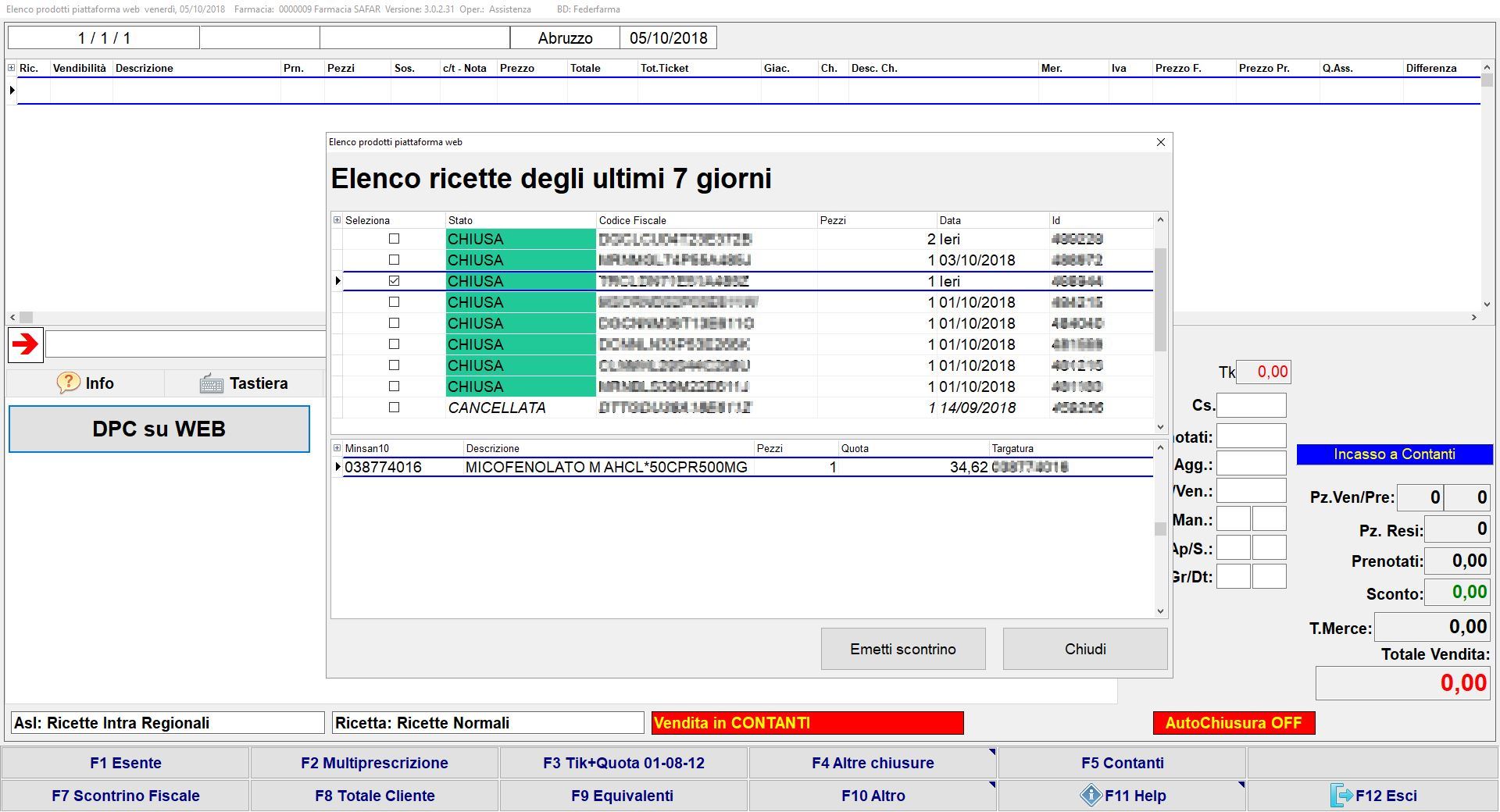Click F12 Esci exit icon button

click(1372, 796)
